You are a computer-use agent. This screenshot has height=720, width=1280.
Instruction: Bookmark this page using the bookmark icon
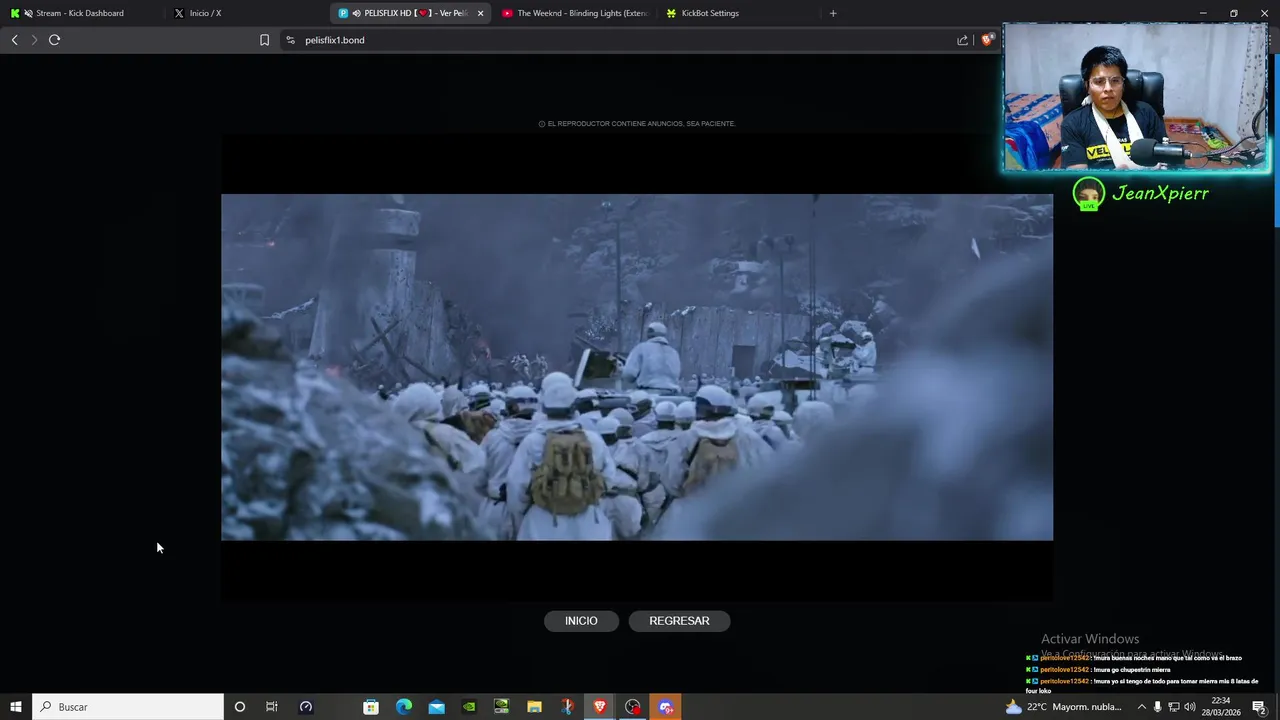[x=264, y=40]
